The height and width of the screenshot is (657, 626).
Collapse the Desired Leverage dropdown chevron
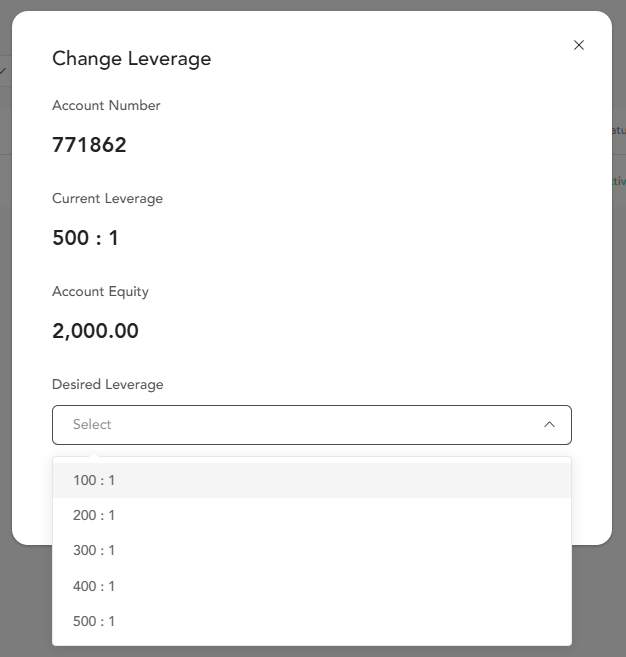click(549, 424)
